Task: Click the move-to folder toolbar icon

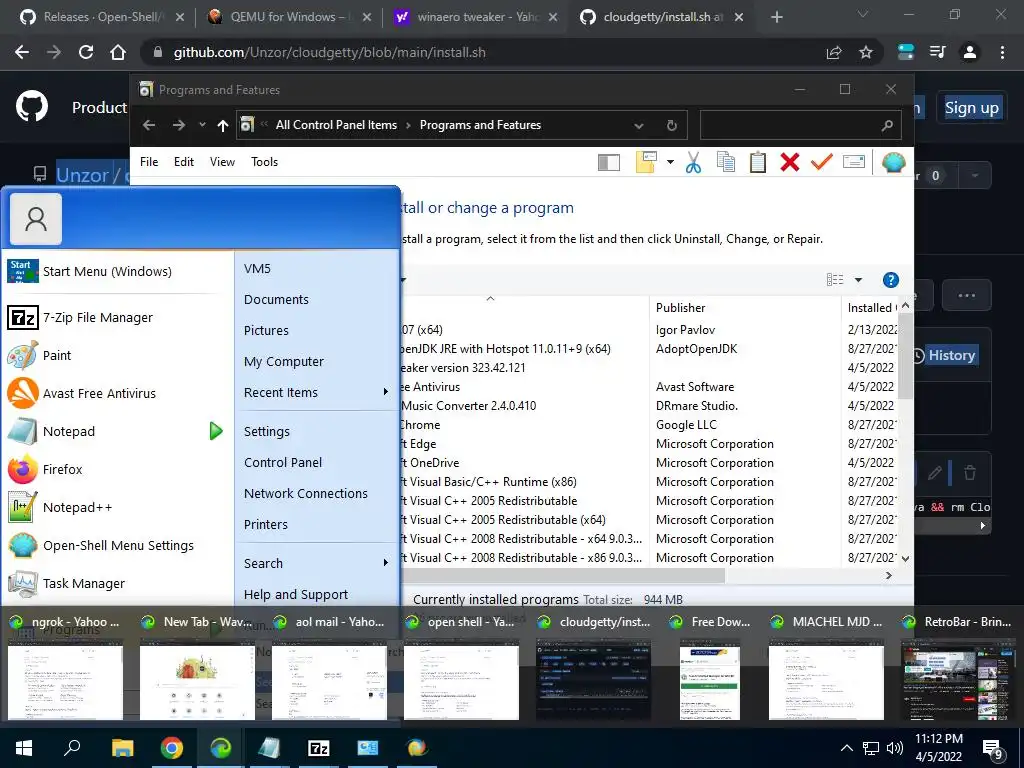Action: coord(646,162)
